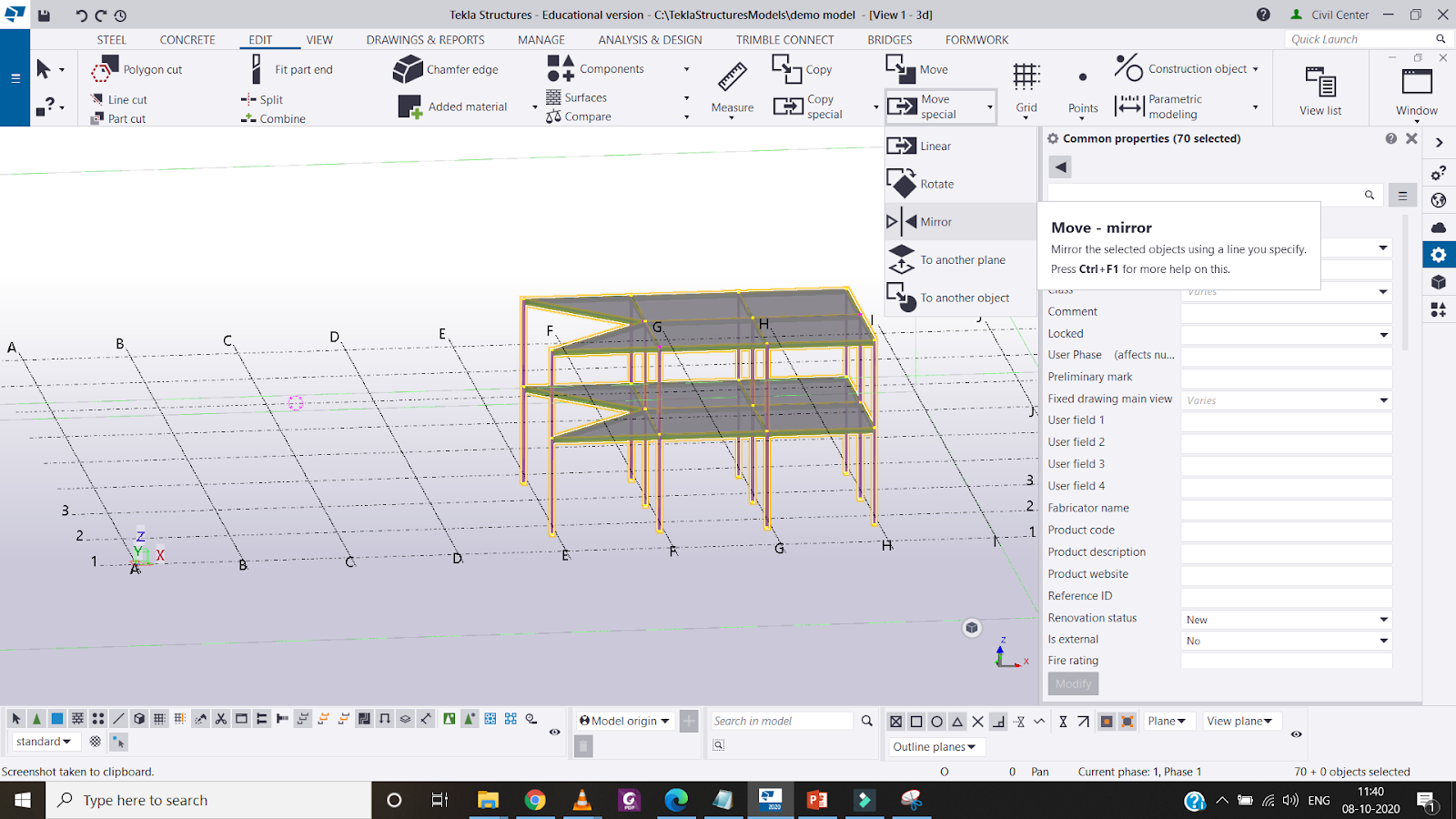
Task: Activate the Part cut tool
Action: [118, 118]
